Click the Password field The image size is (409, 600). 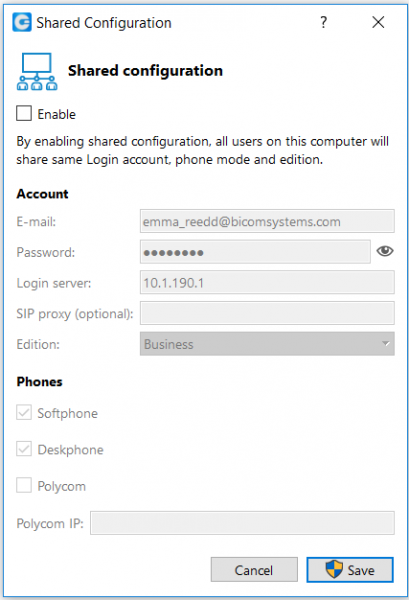coord(255,251)
